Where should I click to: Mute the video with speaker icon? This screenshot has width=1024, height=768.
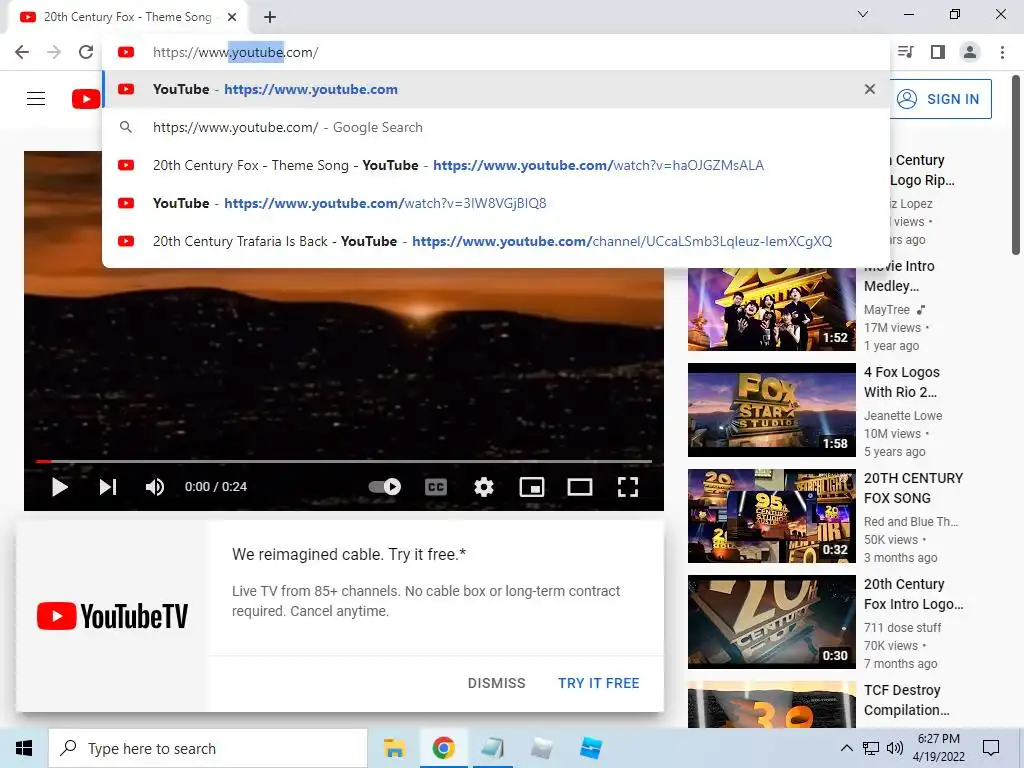[x=155, y=487]
